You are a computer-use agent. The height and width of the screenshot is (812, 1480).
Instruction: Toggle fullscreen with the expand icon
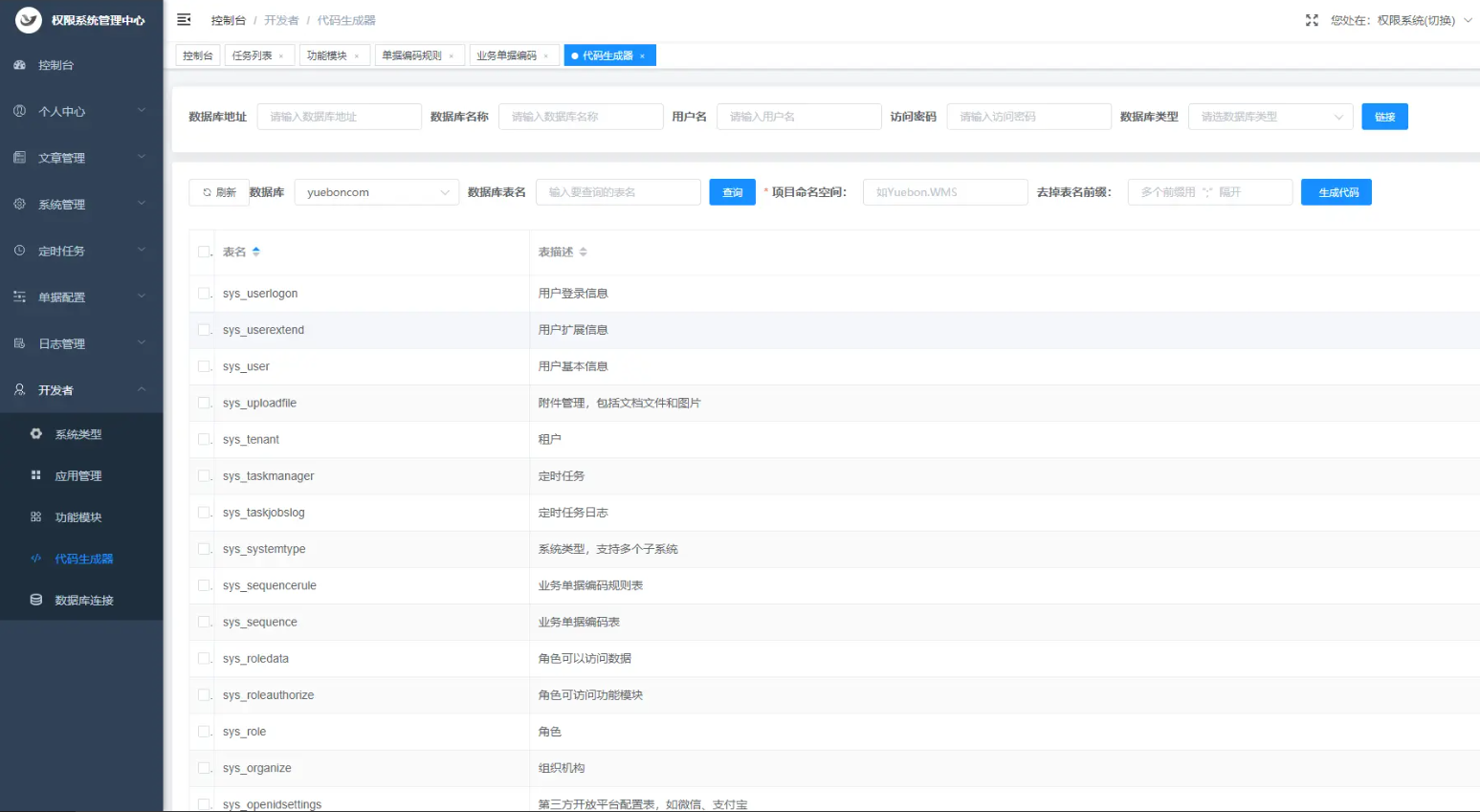coord(1312,20)
